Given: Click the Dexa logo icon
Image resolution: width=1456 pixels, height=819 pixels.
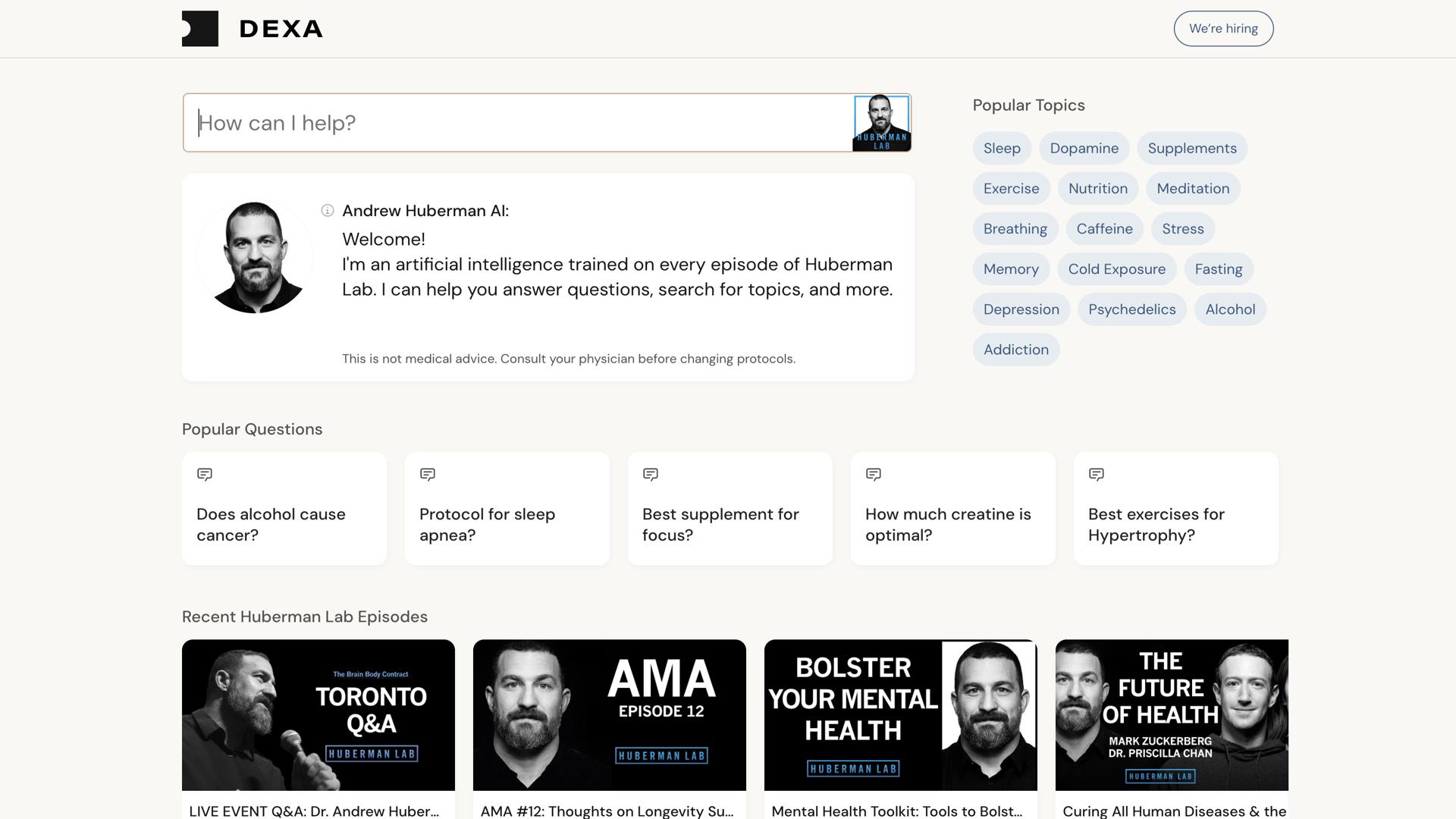Looking at the screenshot, I should pos(200,29).
